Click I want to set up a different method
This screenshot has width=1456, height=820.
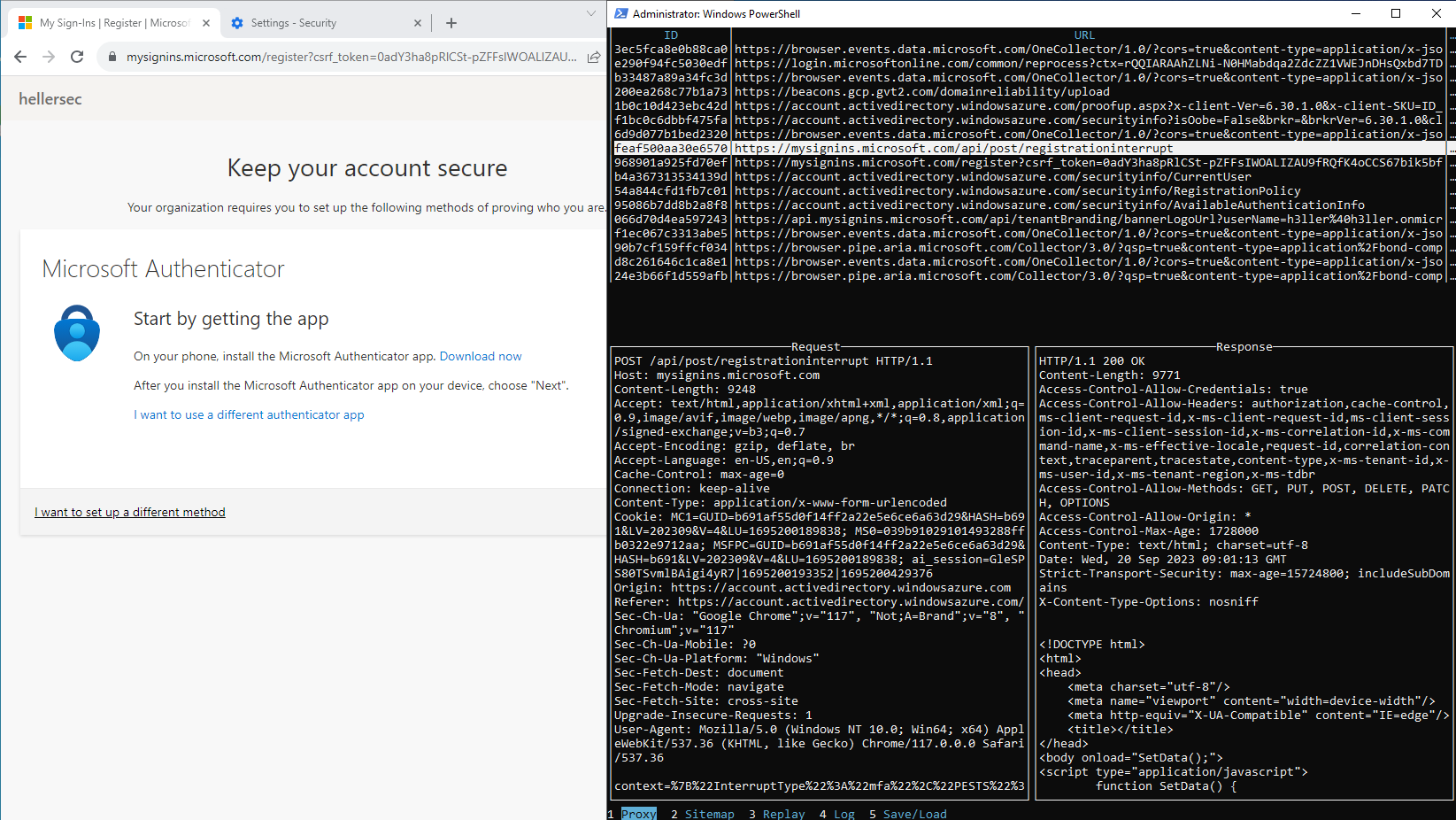(130, 512)
